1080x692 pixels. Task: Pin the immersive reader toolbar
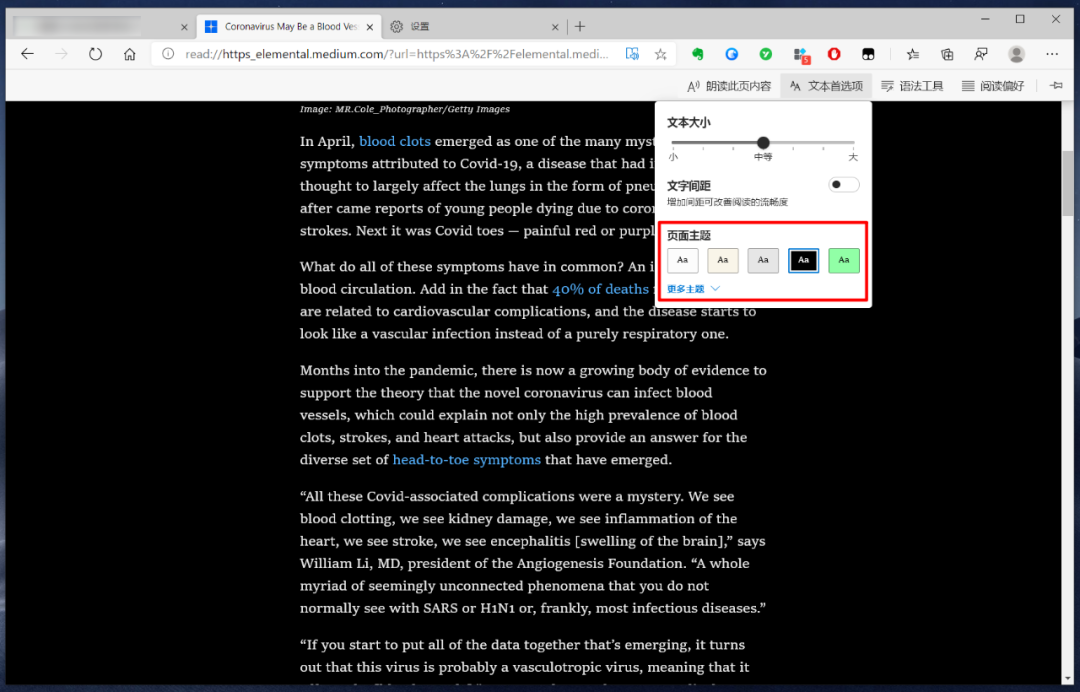(1056, 86)
